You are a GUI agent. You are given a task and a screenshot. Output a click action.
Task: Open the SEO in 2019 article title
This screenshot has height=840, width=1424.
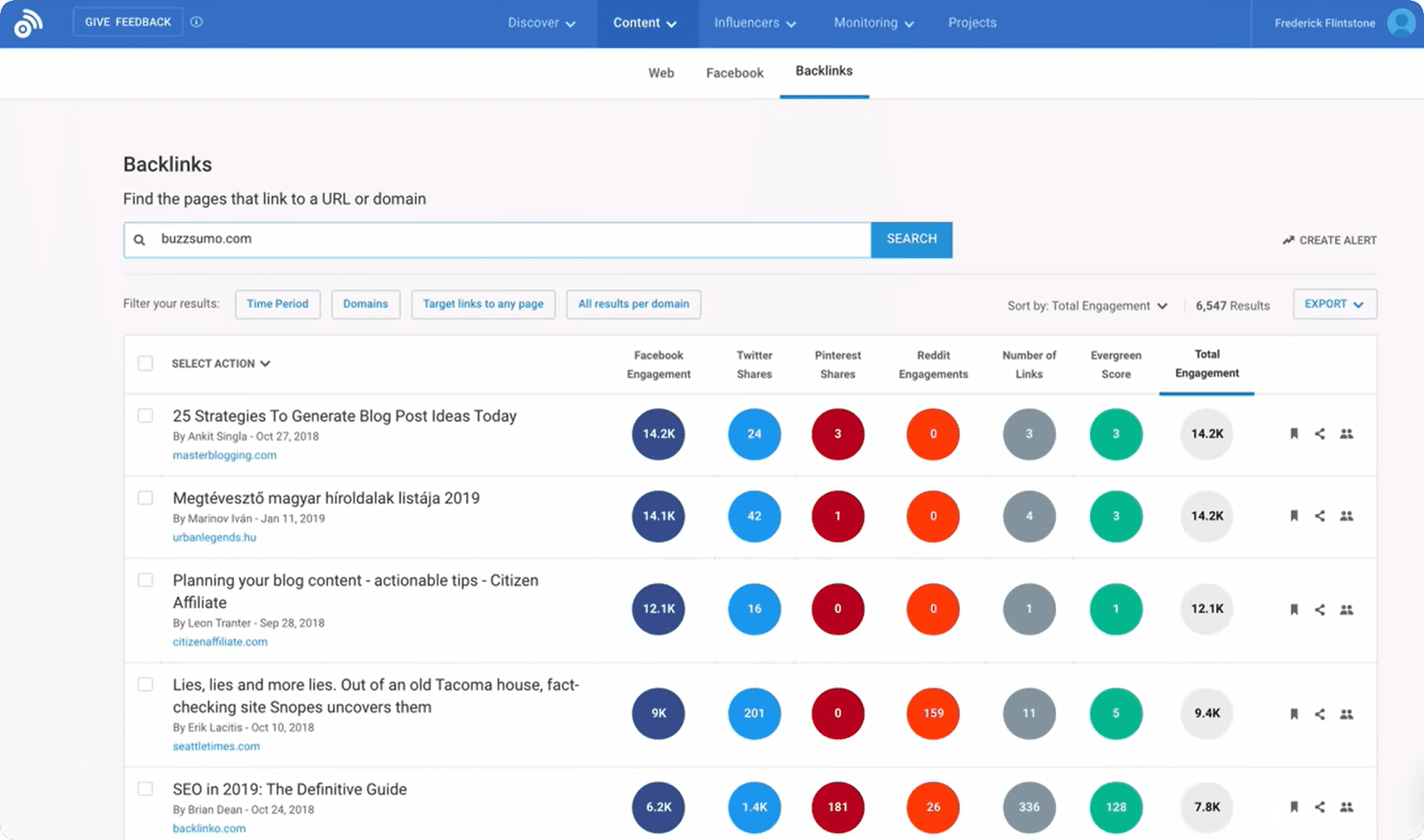coord(290,790)
